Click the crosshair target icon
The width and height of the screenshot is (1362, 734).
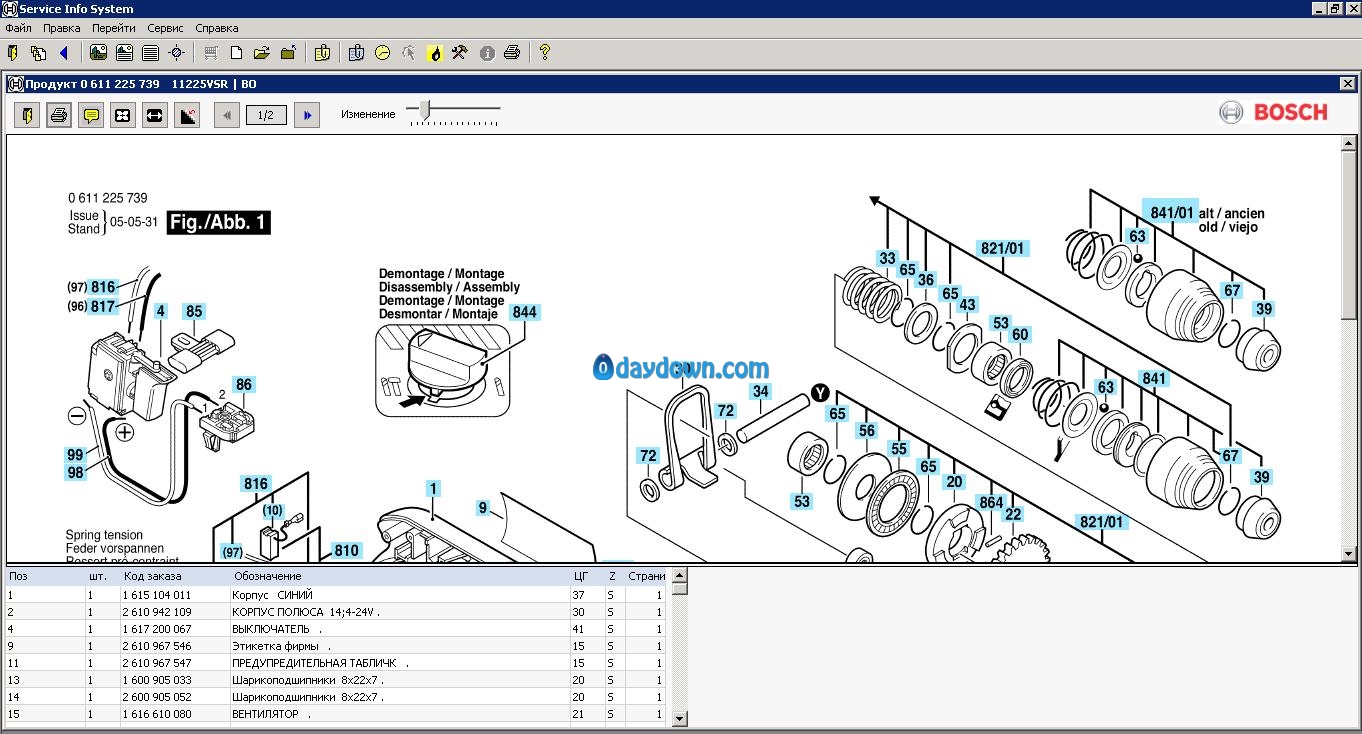pos(177,53)
